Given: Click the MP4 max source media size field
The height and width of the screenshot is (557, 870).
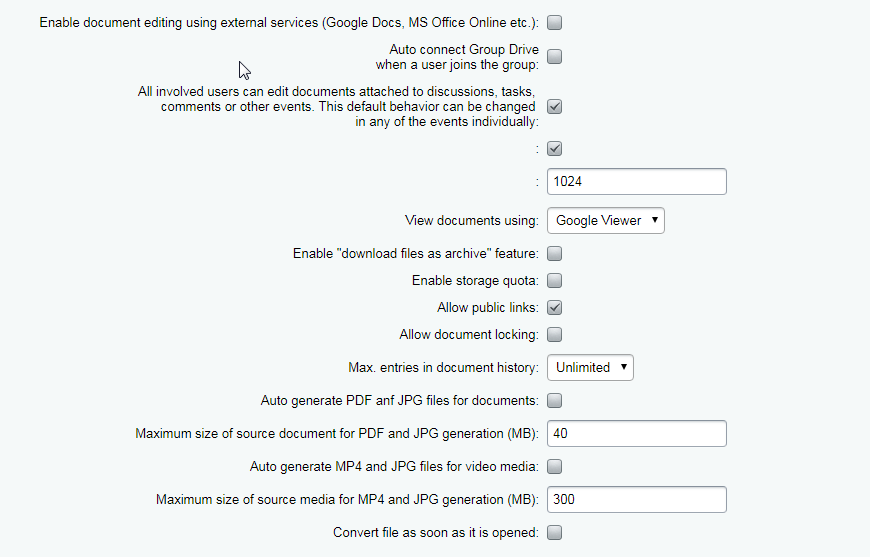Looking at the screenshot, I should coord(636,499).
